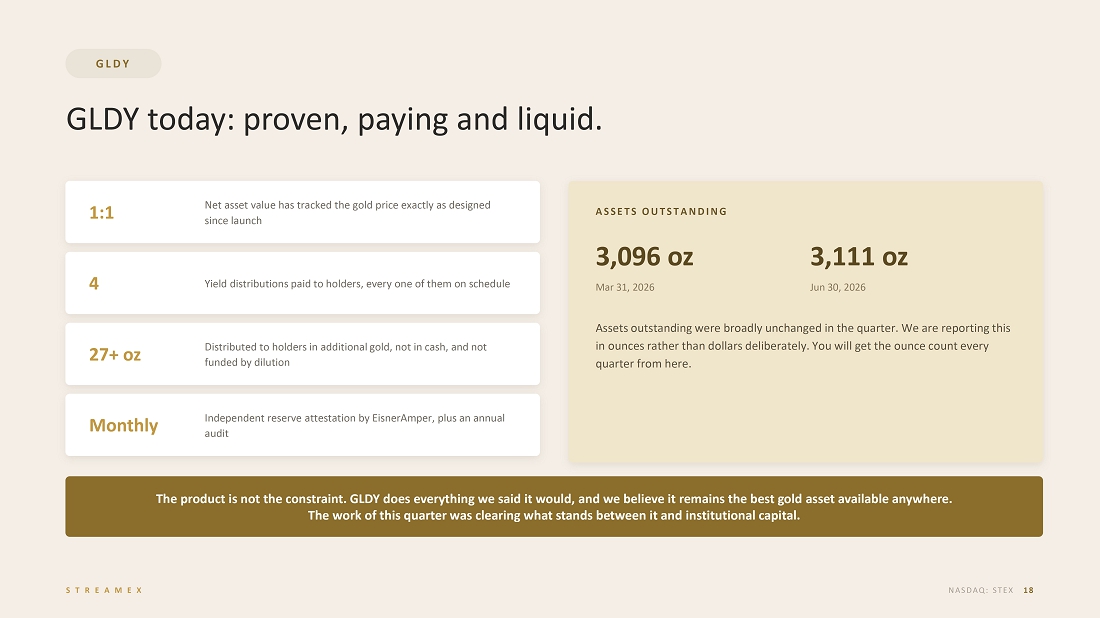The height and width of the screenshot is (618, 1100).
Task: Select the 3,111 oz figure
Action: (x=859, y=257)
